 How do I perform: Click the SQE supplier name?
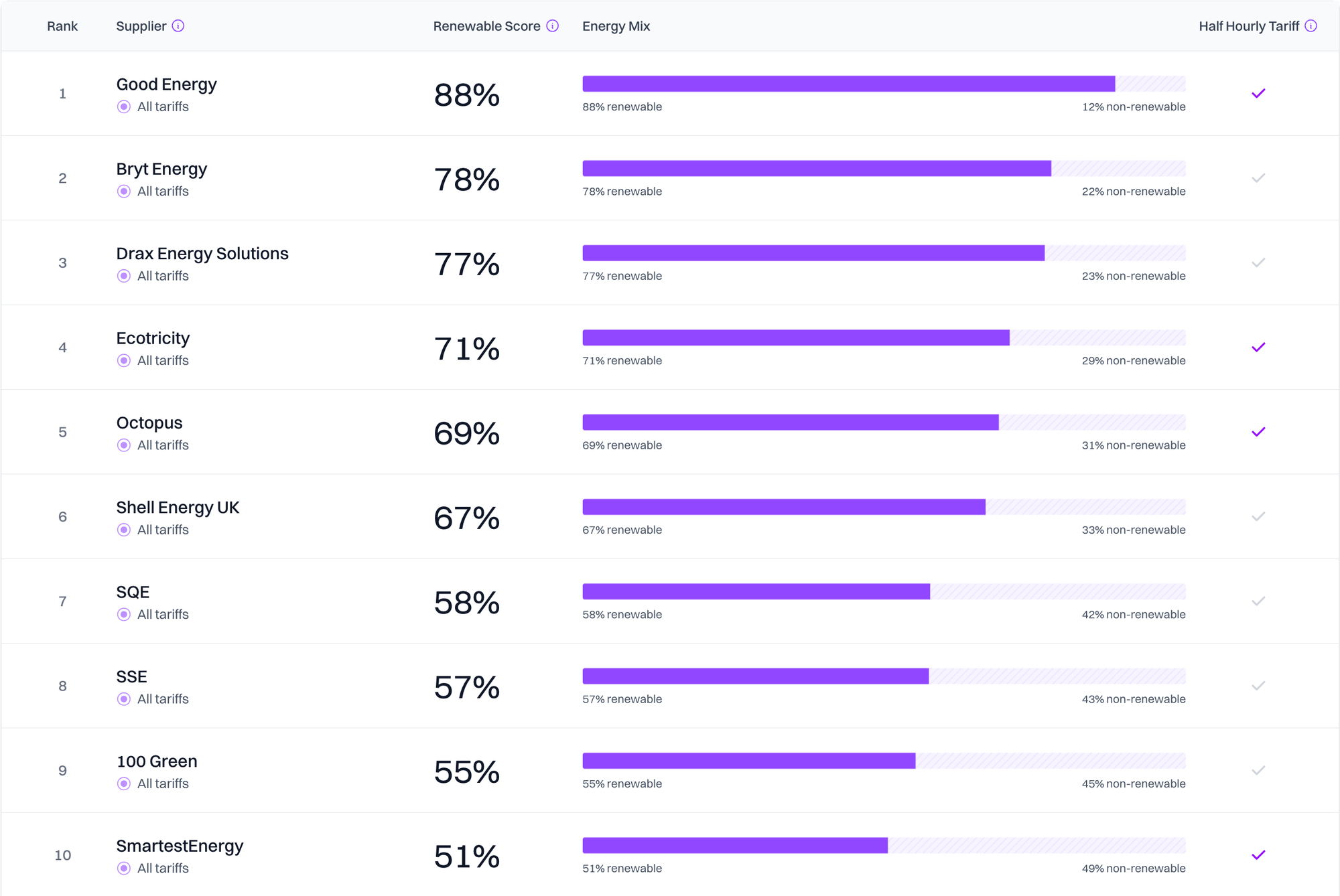point(133,592)
